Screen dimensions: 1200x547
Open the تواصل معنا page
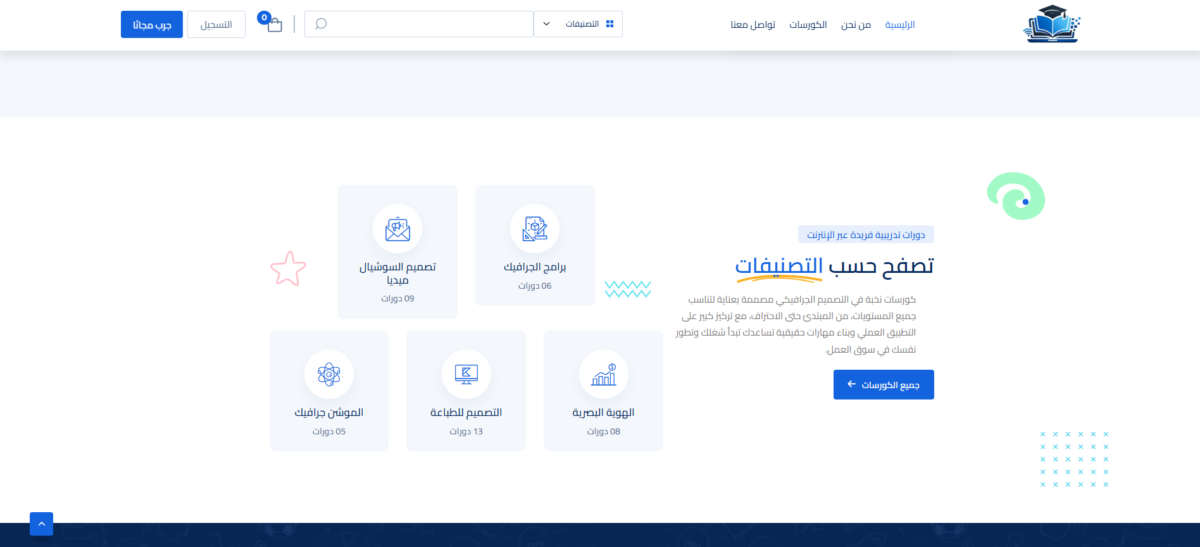[x=752, y=24]
